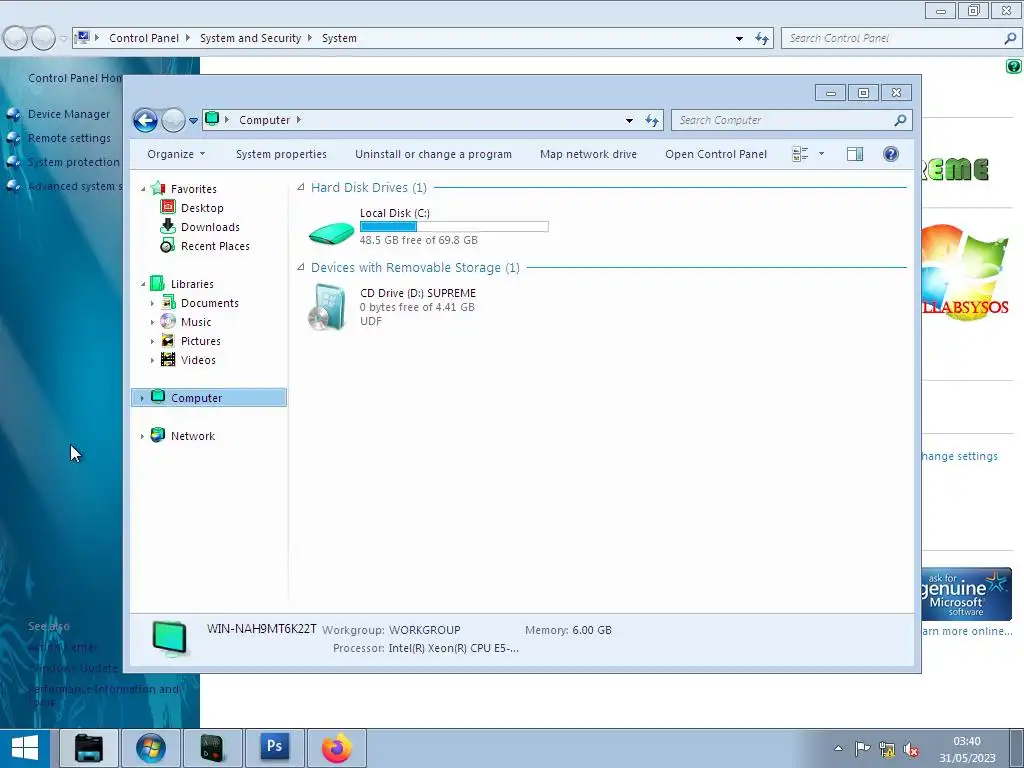Viewport: 1024px width, 768px height.
Task: Refresh the Computer window address bar
Action: 652,120
